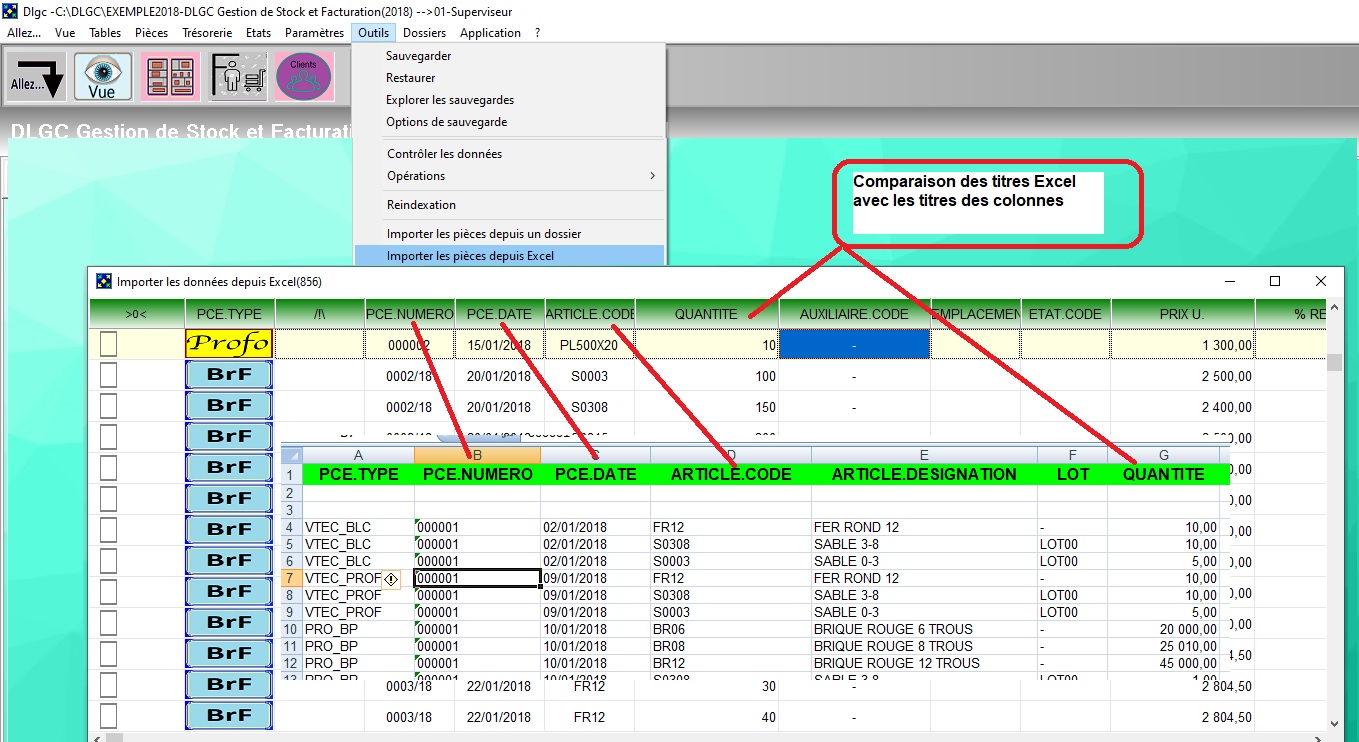Viewport: 1359px width, 742px height.
Task: Click BrF button on FR12 quantity 40 row
Action: click(x=229, y=717)
